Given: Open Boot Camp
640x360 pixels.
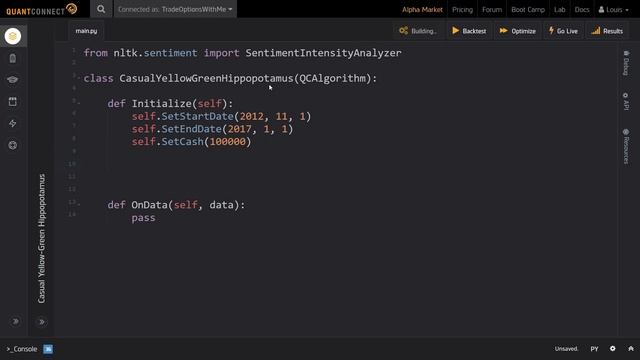Looking at the screenshot, I should (x=528, y=9).
